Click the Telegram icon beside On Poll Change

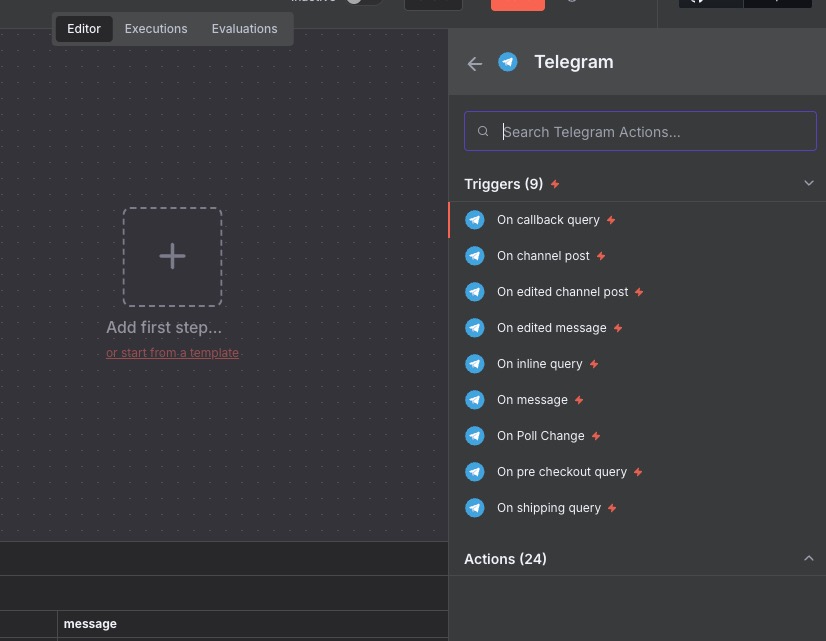coord(475,436)
